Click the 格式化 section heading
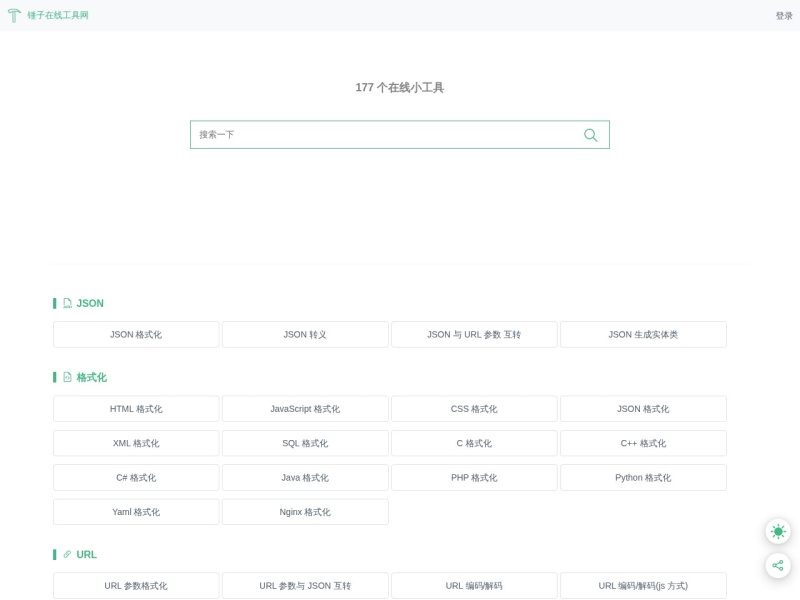The image size is (800, 600). [x=91, y=377]
